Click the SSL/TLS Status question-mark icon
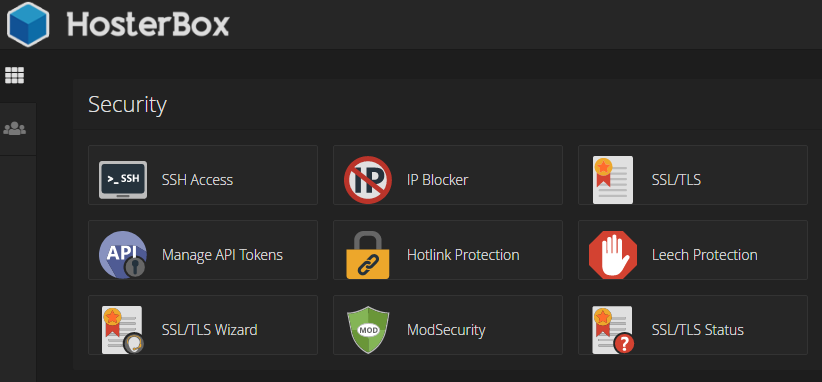822x382 pixels. [613, 330]
